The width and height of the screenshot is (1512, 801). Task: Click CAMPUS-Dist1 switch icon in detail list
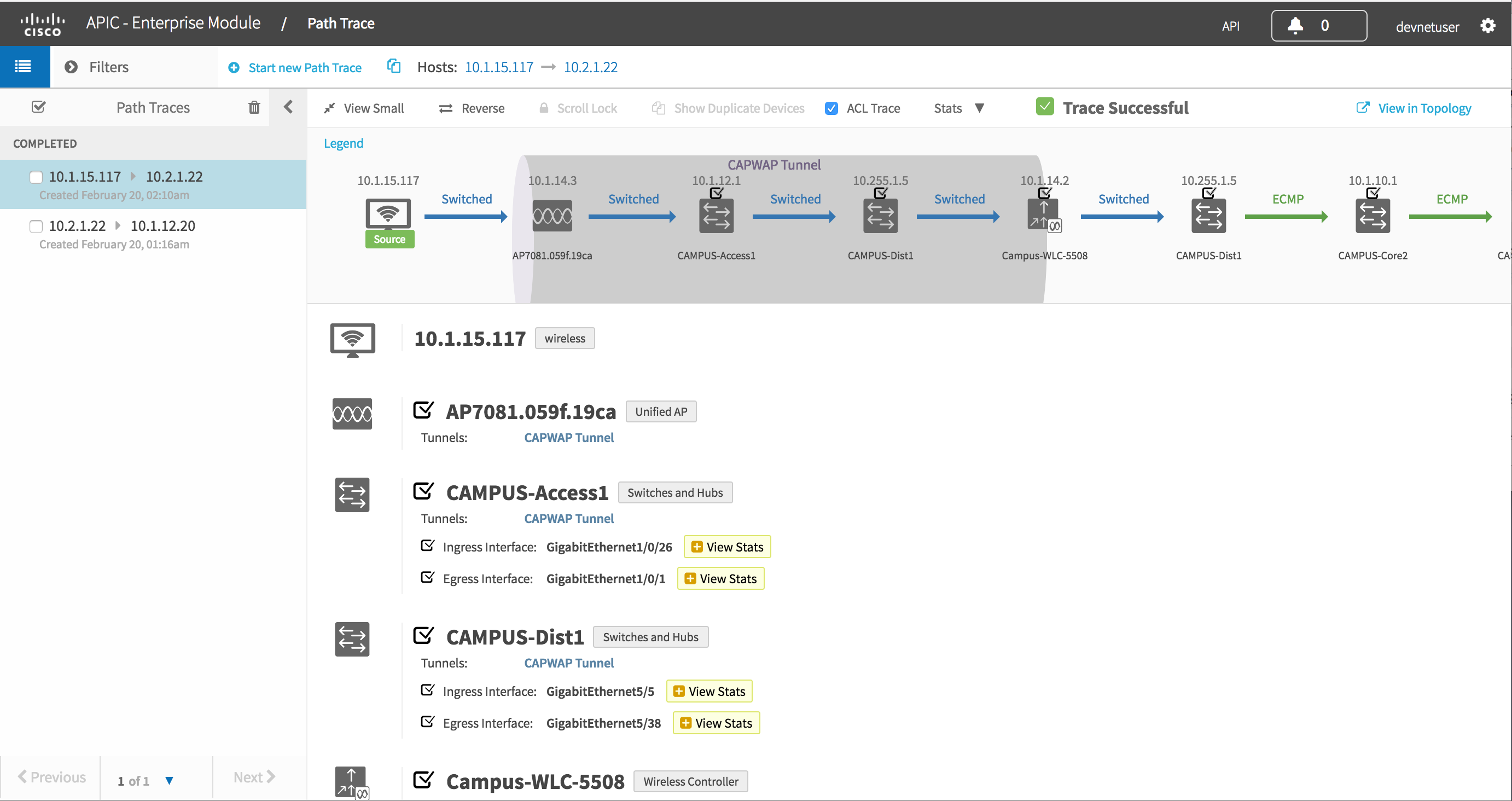coord(352,639)
